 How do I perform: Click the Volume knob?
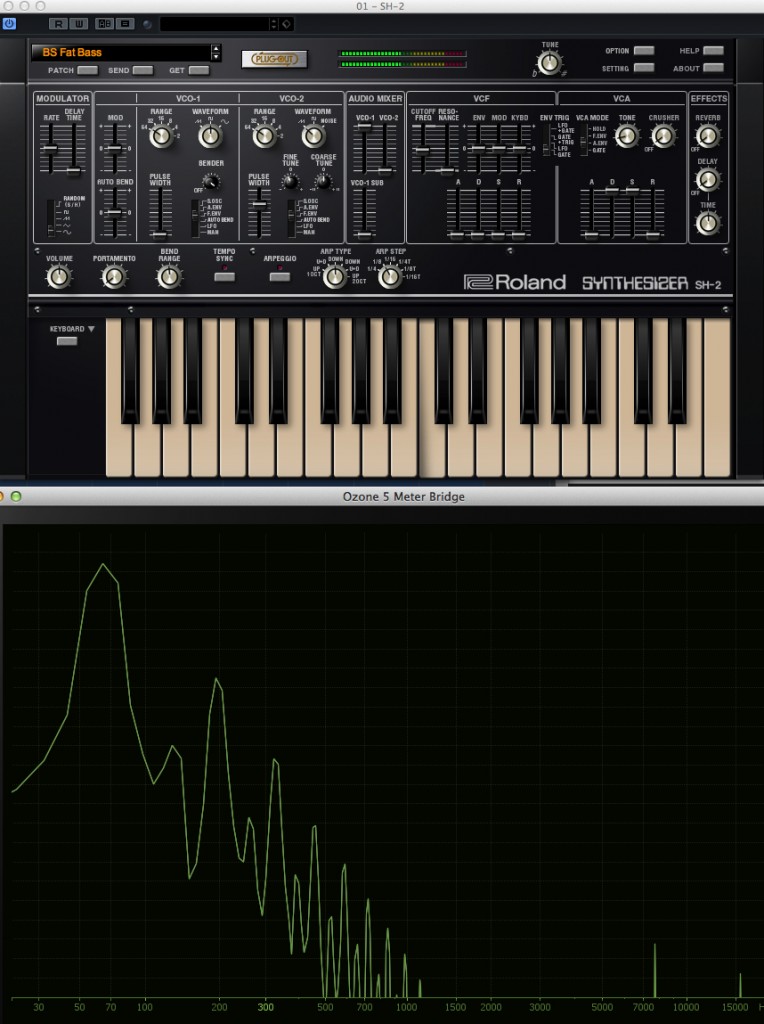(x=59, y=276)
